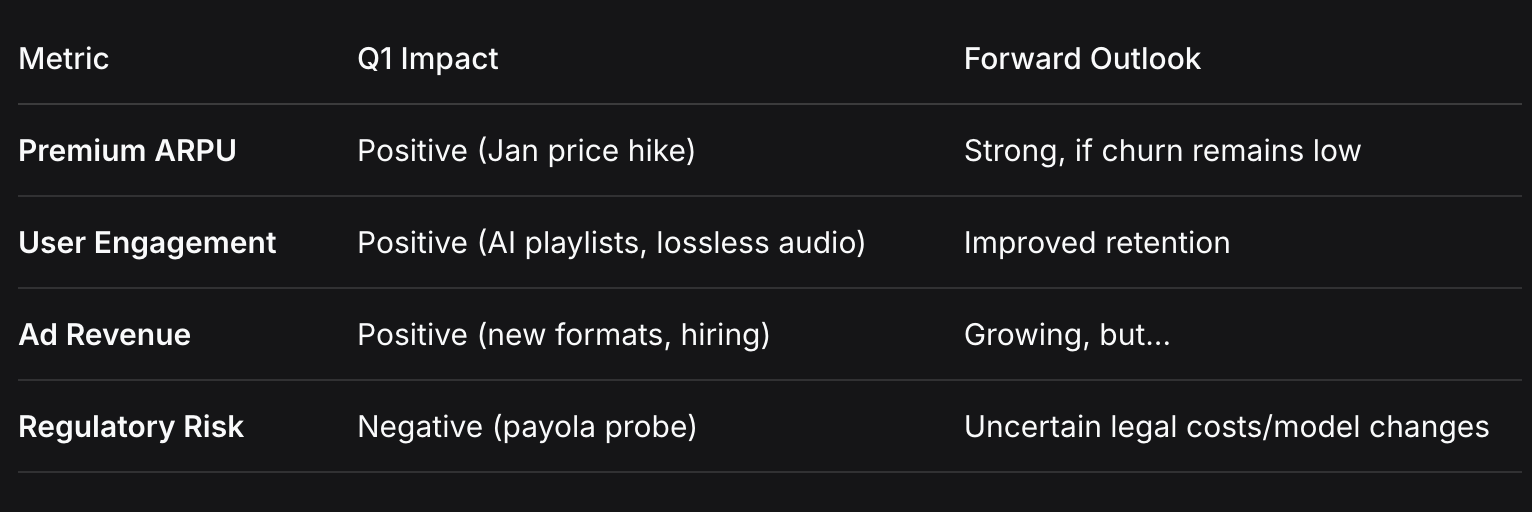The height and width of the screenshot is (512, 1532).
Task: Click the "Jan price hike" text
Action: pos(585,151)
